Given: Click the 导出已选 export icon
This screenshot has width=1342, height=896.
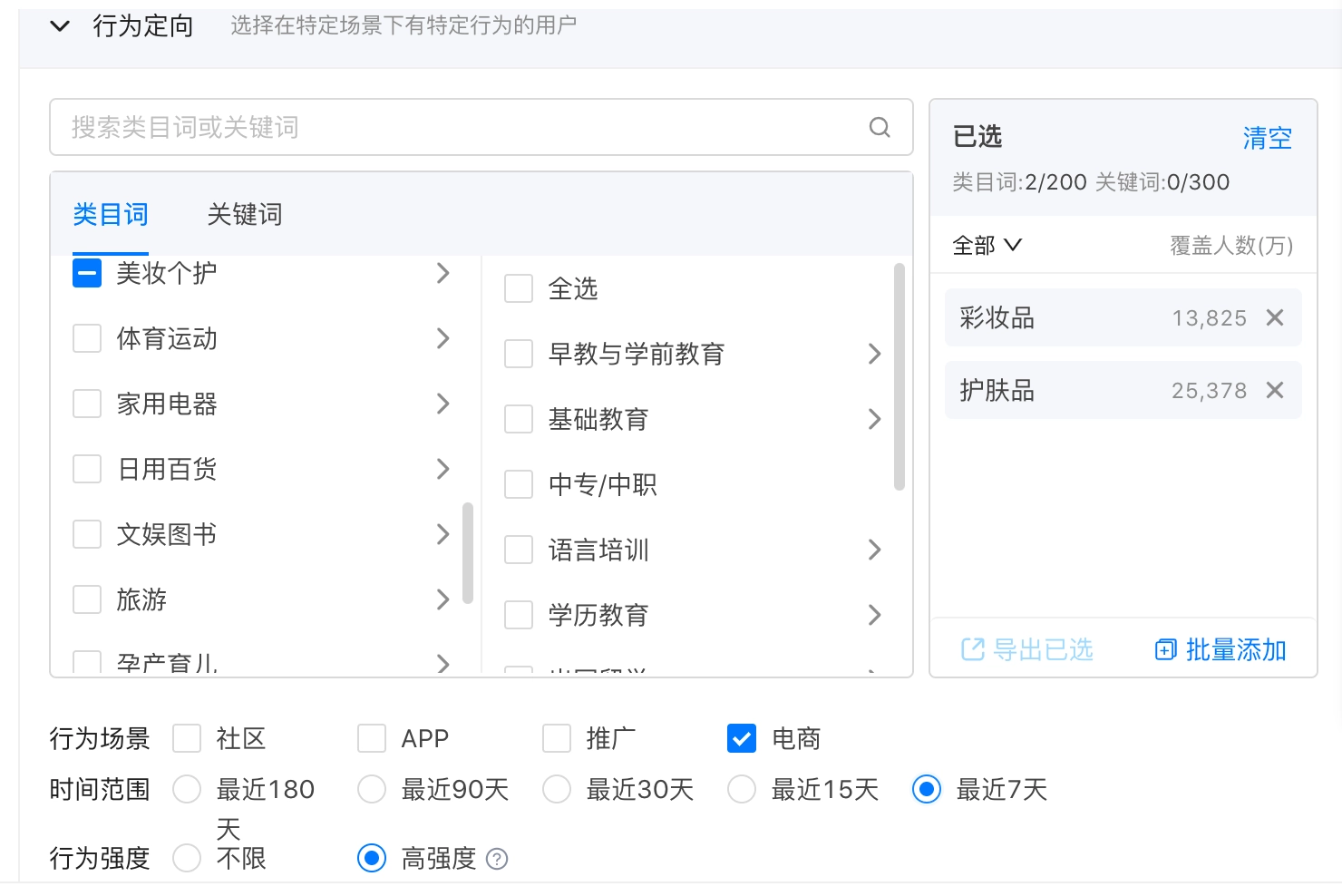Looking at the screenshot, I should tap(972, 649).
